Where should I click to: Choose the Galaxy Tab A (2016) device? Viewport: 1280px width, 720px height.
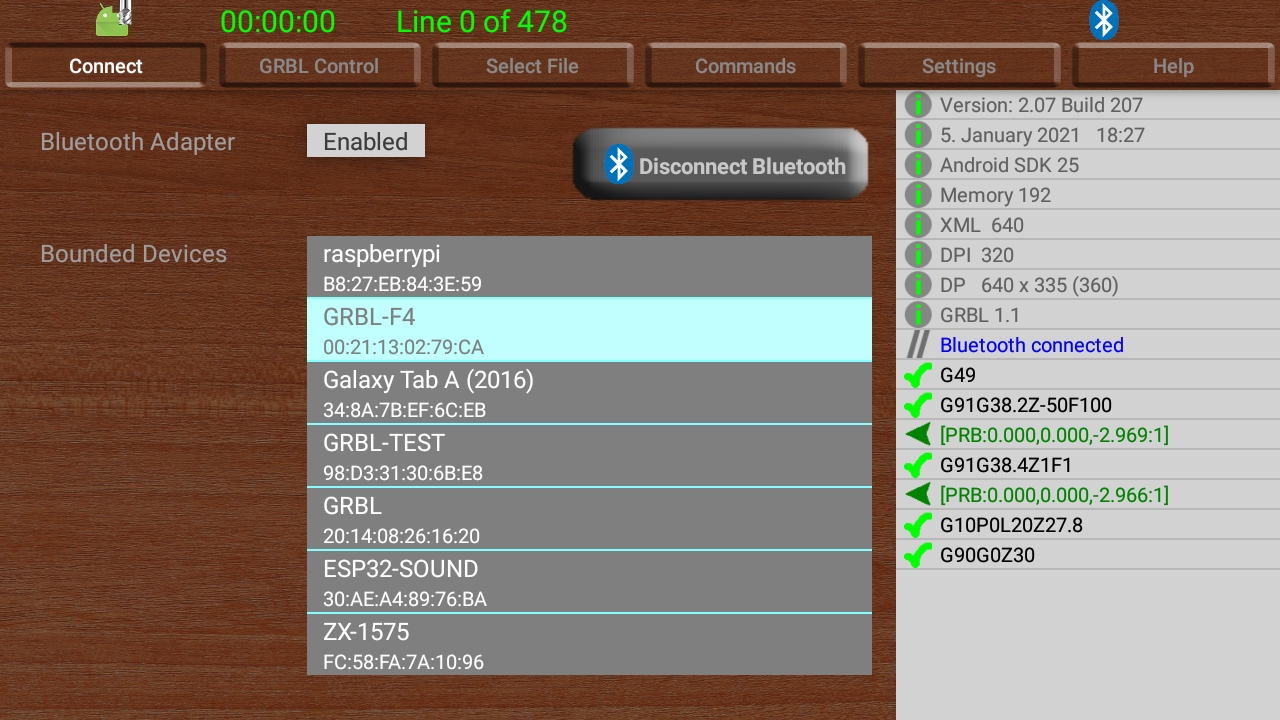589,393
